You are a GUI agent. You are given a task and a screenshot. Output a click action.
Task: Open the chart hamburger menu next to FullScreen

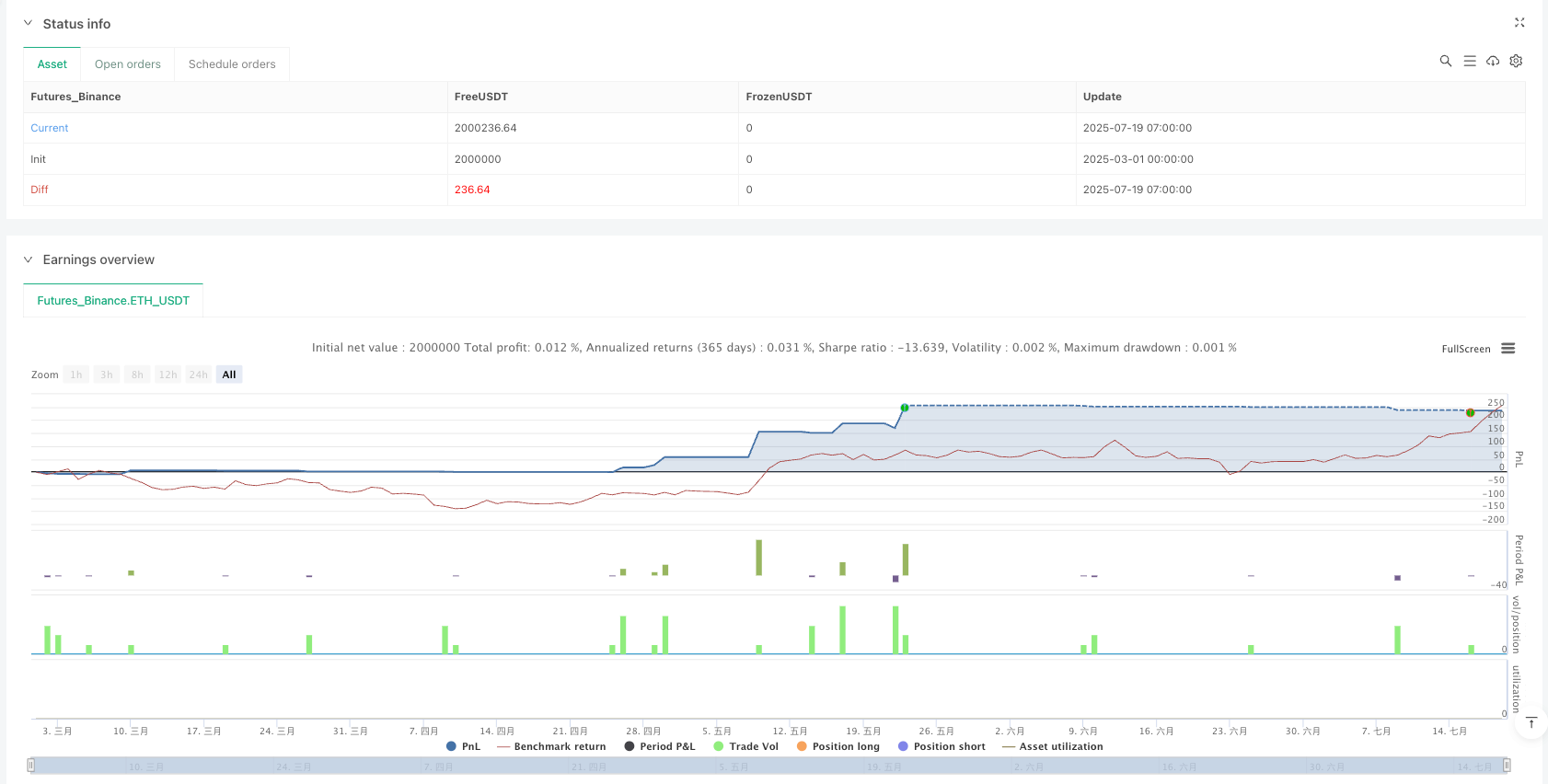pos(1508,349)
